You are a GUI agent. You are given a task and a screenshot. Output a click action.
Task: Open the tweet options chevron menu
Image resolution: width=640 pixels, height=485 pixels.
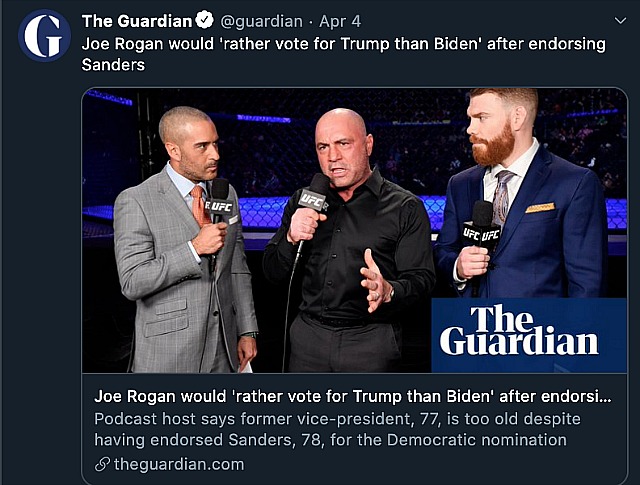[x=620, y=21]
